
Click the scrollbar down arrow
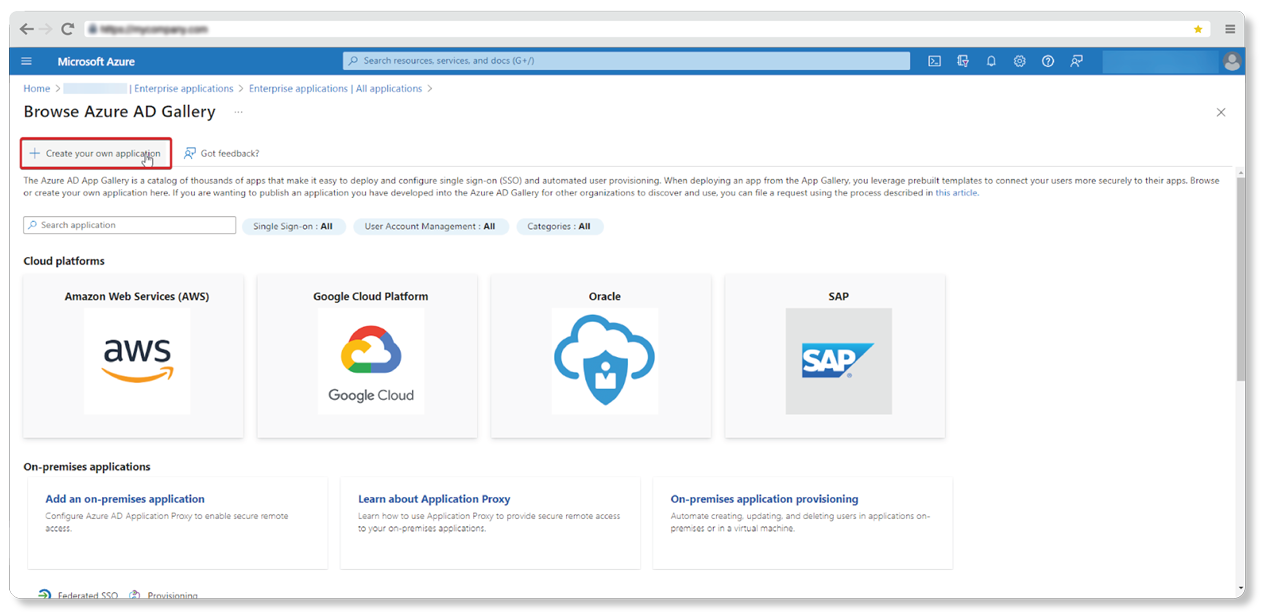[x=1241, y=589]
